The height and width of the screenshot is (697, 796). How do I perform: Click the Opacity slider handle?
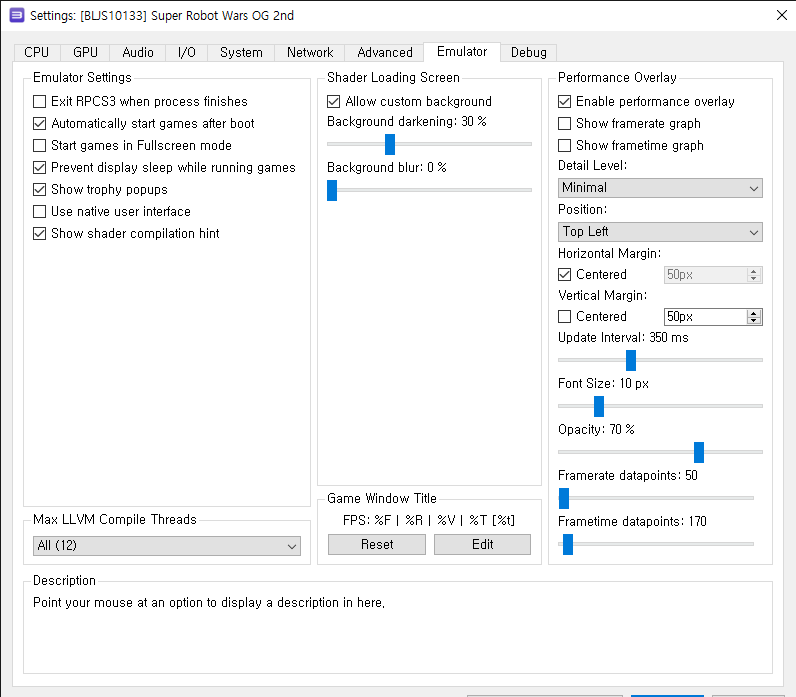click(x=699, y=452)
